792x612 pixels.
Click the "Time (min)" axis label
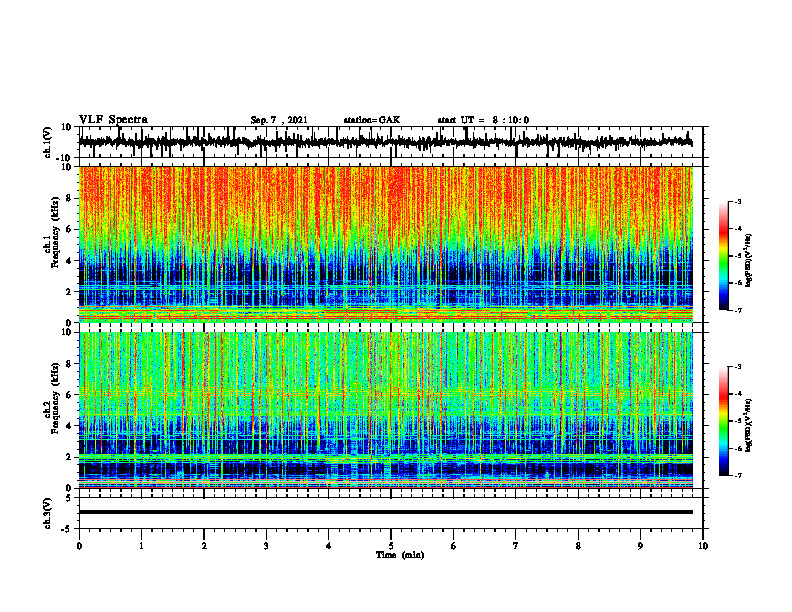pyautogui.click(x=400, y=555)
